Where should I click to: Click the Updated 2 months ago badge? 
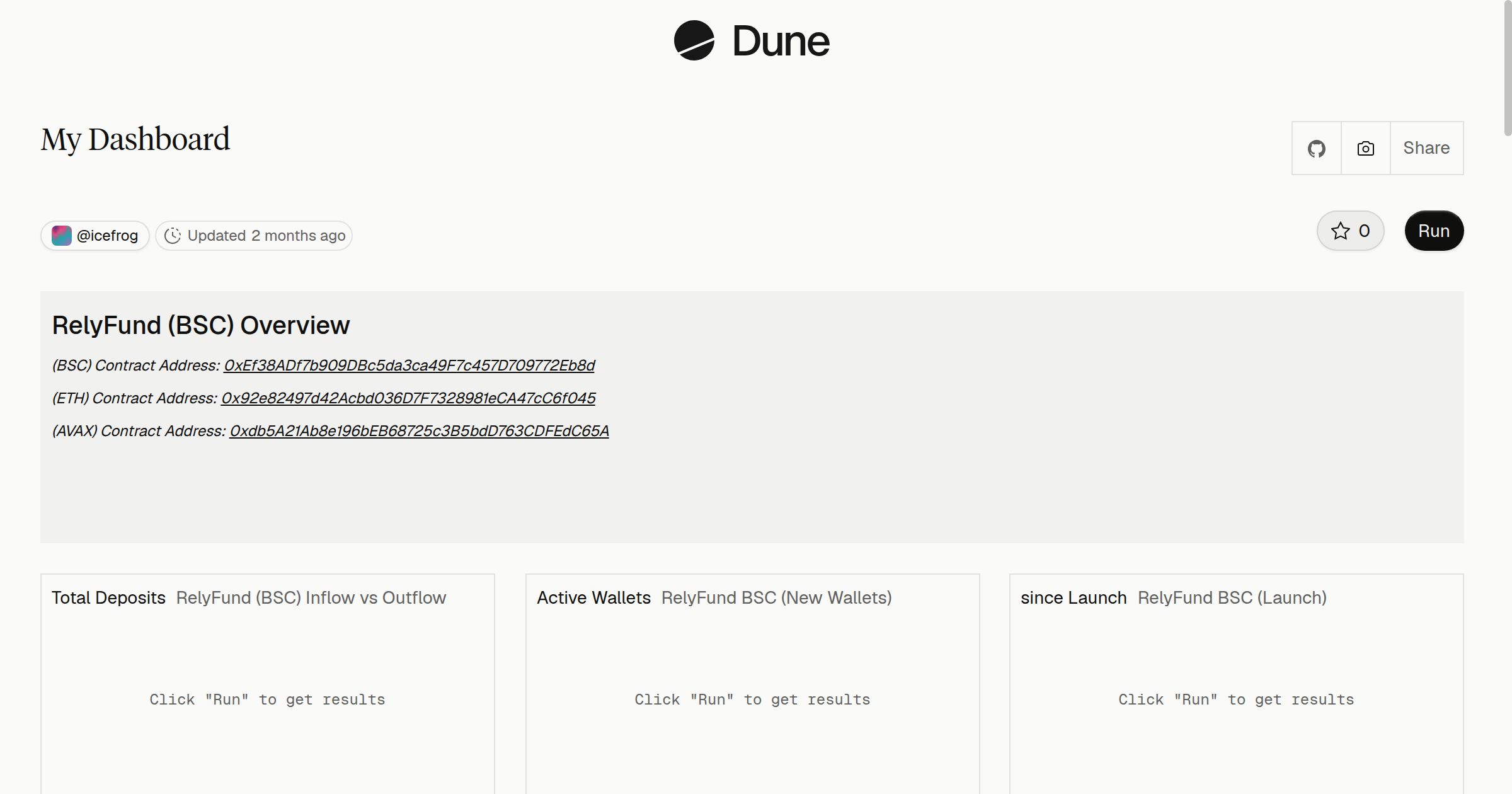pyautogui.click(x=254, y=236)
